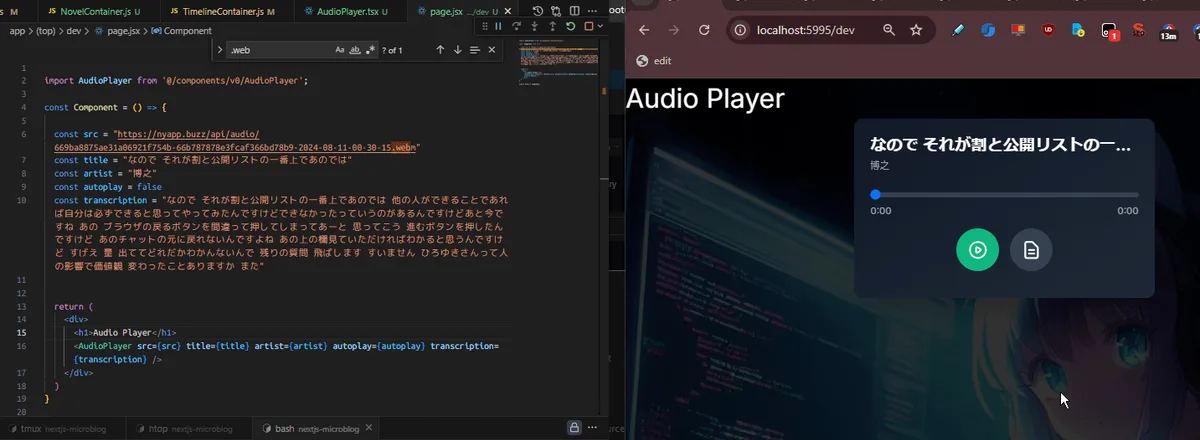Bookmark this page with star icon
This screenshot has width=1200, height=440.
pos(916,30)
